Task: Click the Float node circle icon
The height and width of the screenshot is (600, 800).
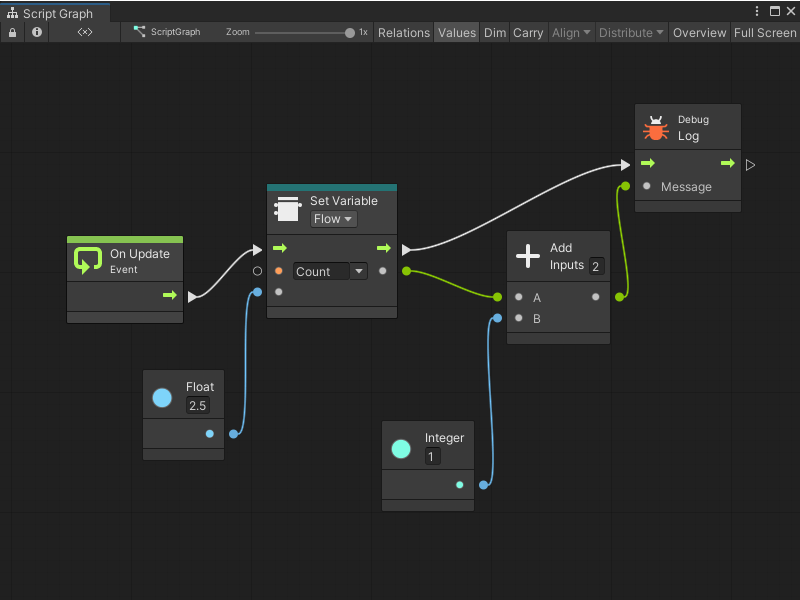Action: point(161,396)
